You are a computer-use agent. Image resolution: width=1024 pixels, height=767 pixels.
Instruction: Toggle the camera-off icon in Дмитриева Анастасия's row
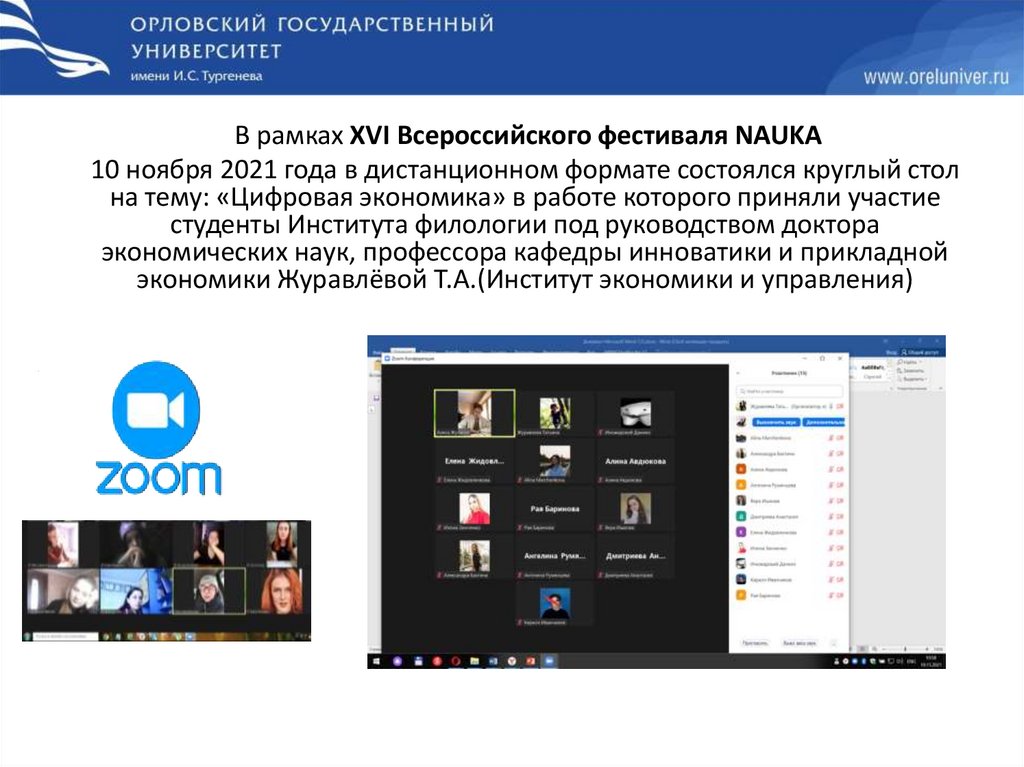(840, 517)
